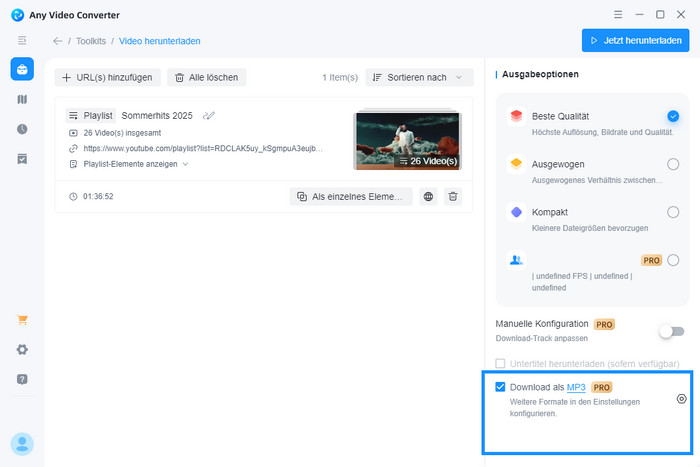700x467 pixels.
Task: Click the Kompakt diamond icon
Action: (x=516, y=212)
